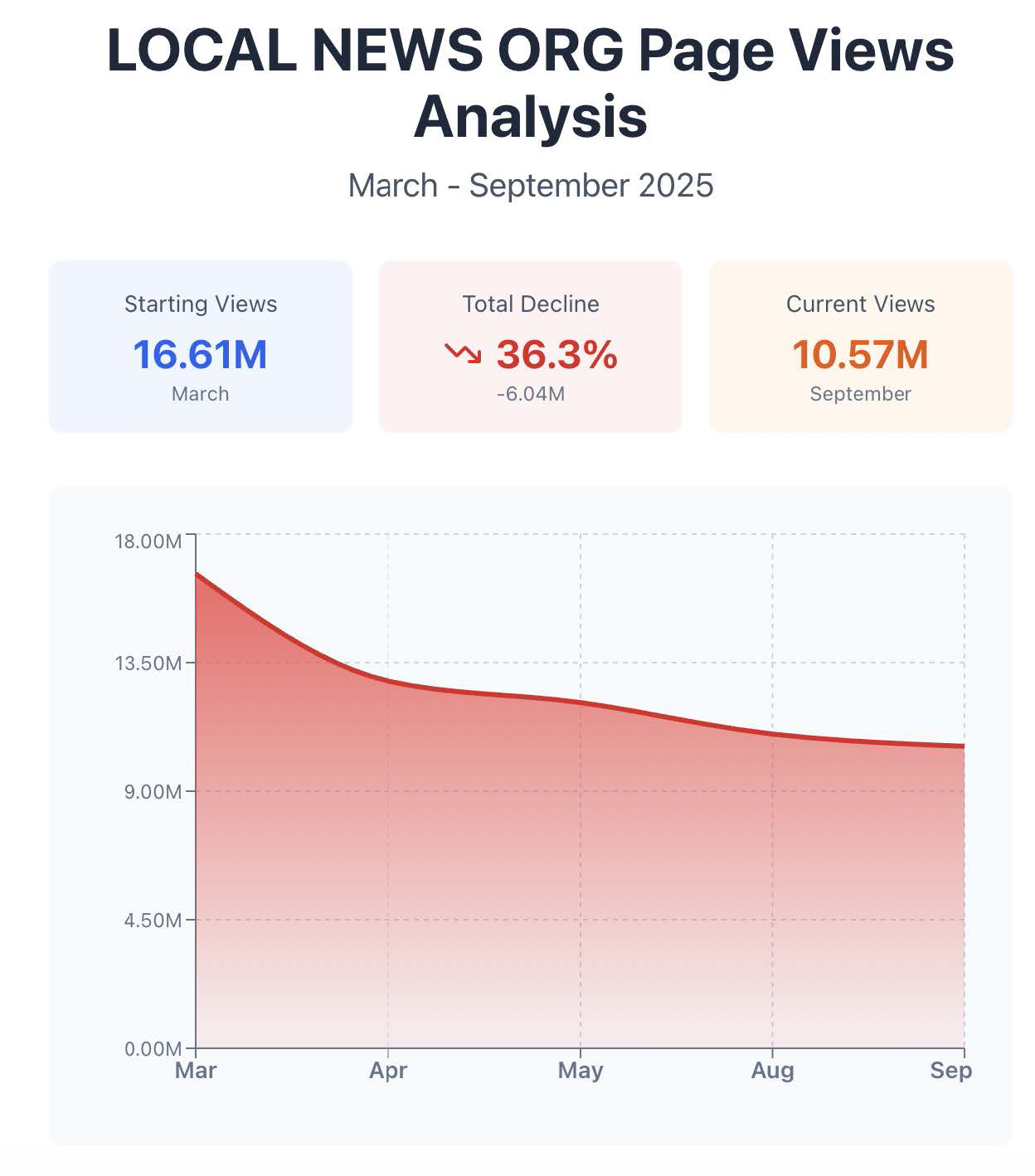Click the Current Views card
1035x1176 pixels.
point(860,347)
